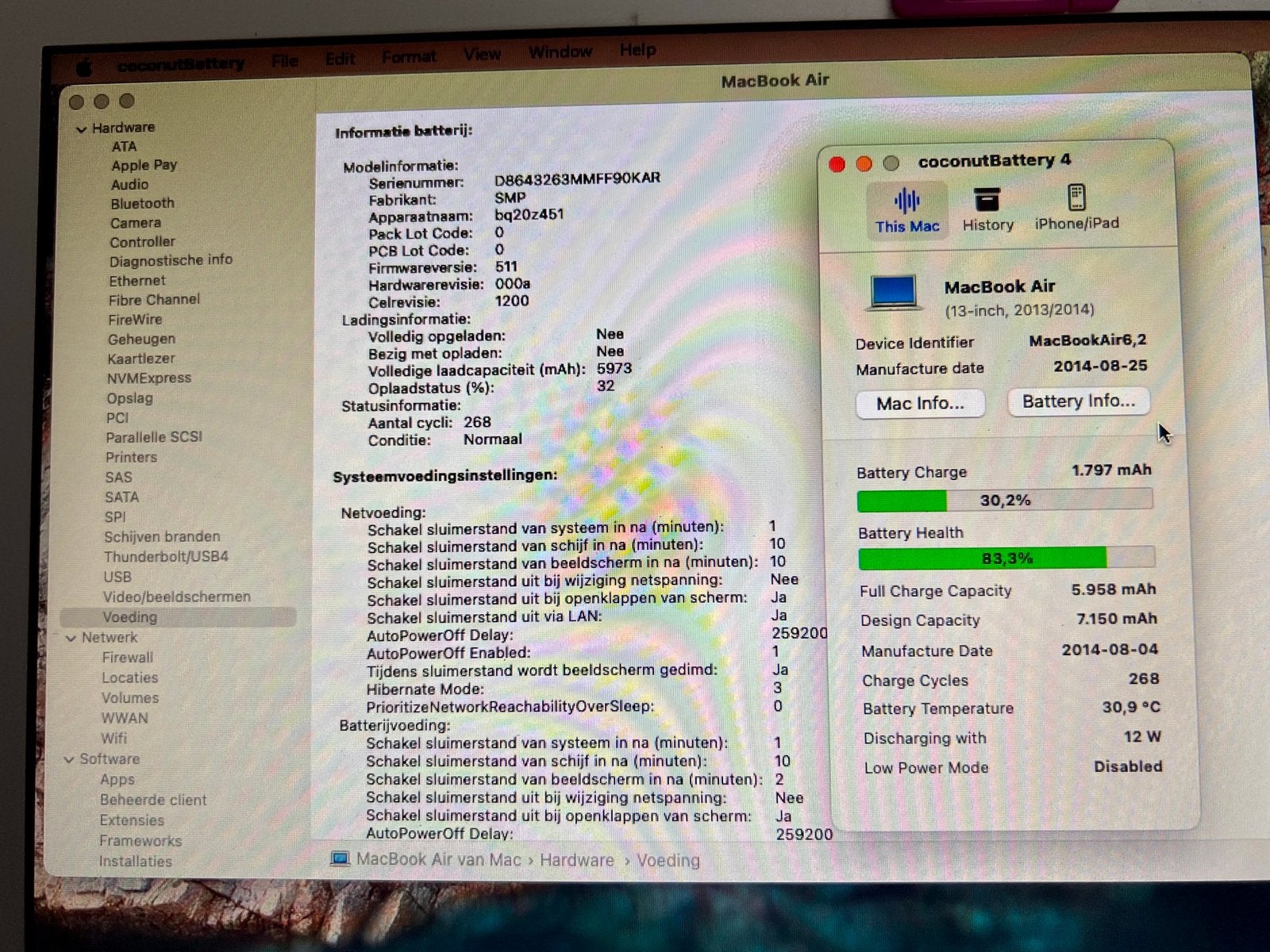Select Fibre Channel in the sidebar
Image resolution: width=1270 pixels, height=952 pixels.
154,300
